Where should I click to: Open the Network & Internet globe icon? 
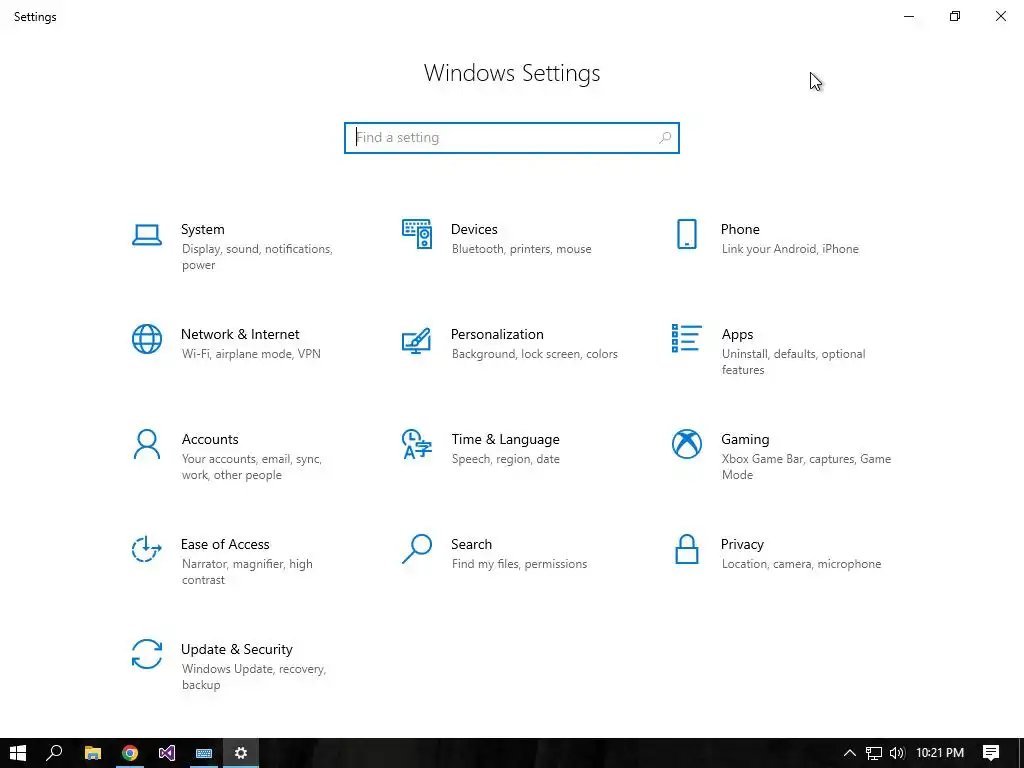click(x=147, y=339)
